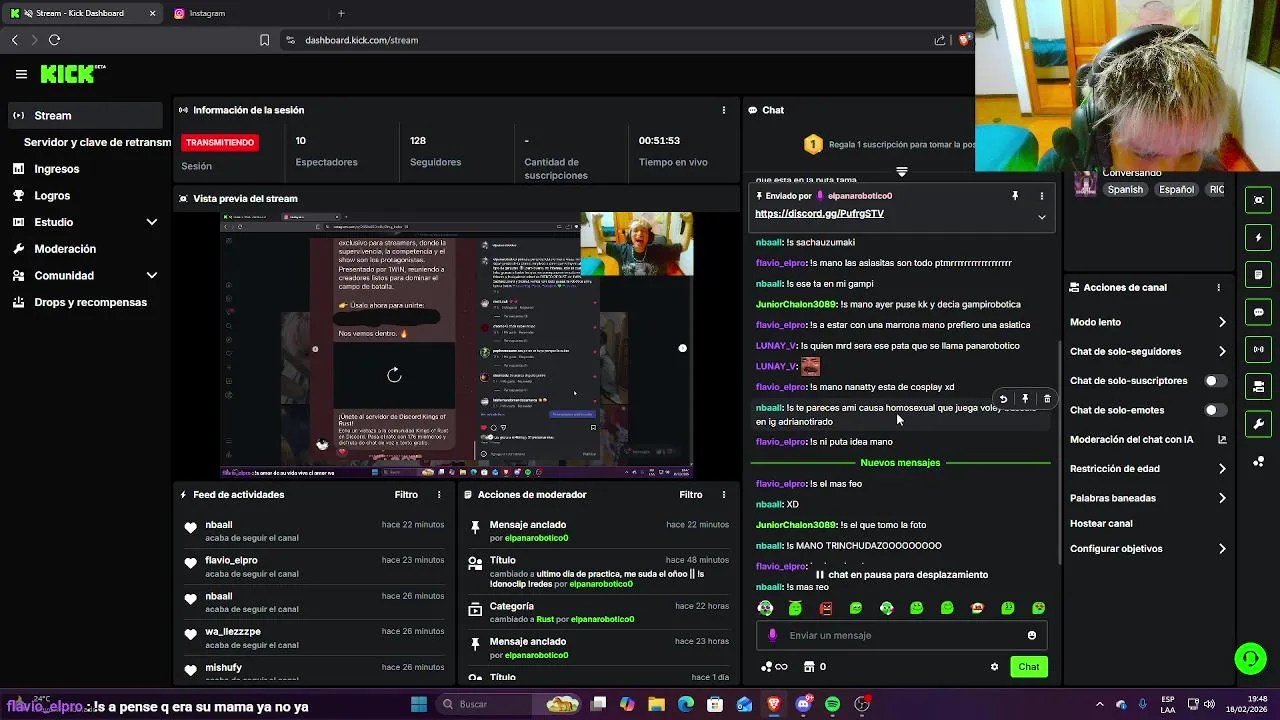This screenshot has height=720, width=1280.
Task: Toggle Chat de solo-emotes switch
Action: click(1215, 410)
